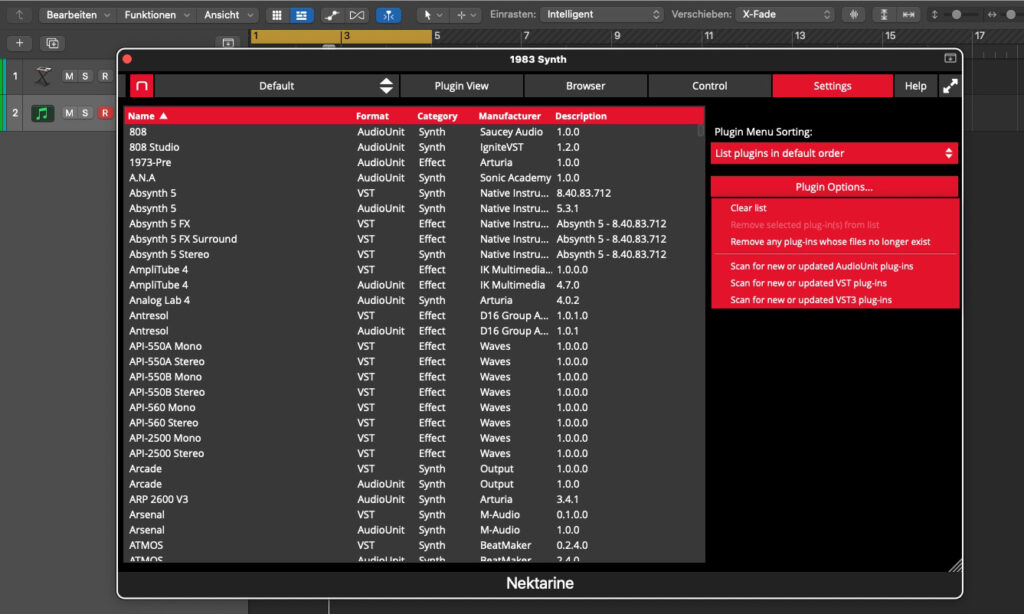Click the icon at plugin window's top-right corner
Viewport: 1024px width, 614px height.
pos(950,59)
